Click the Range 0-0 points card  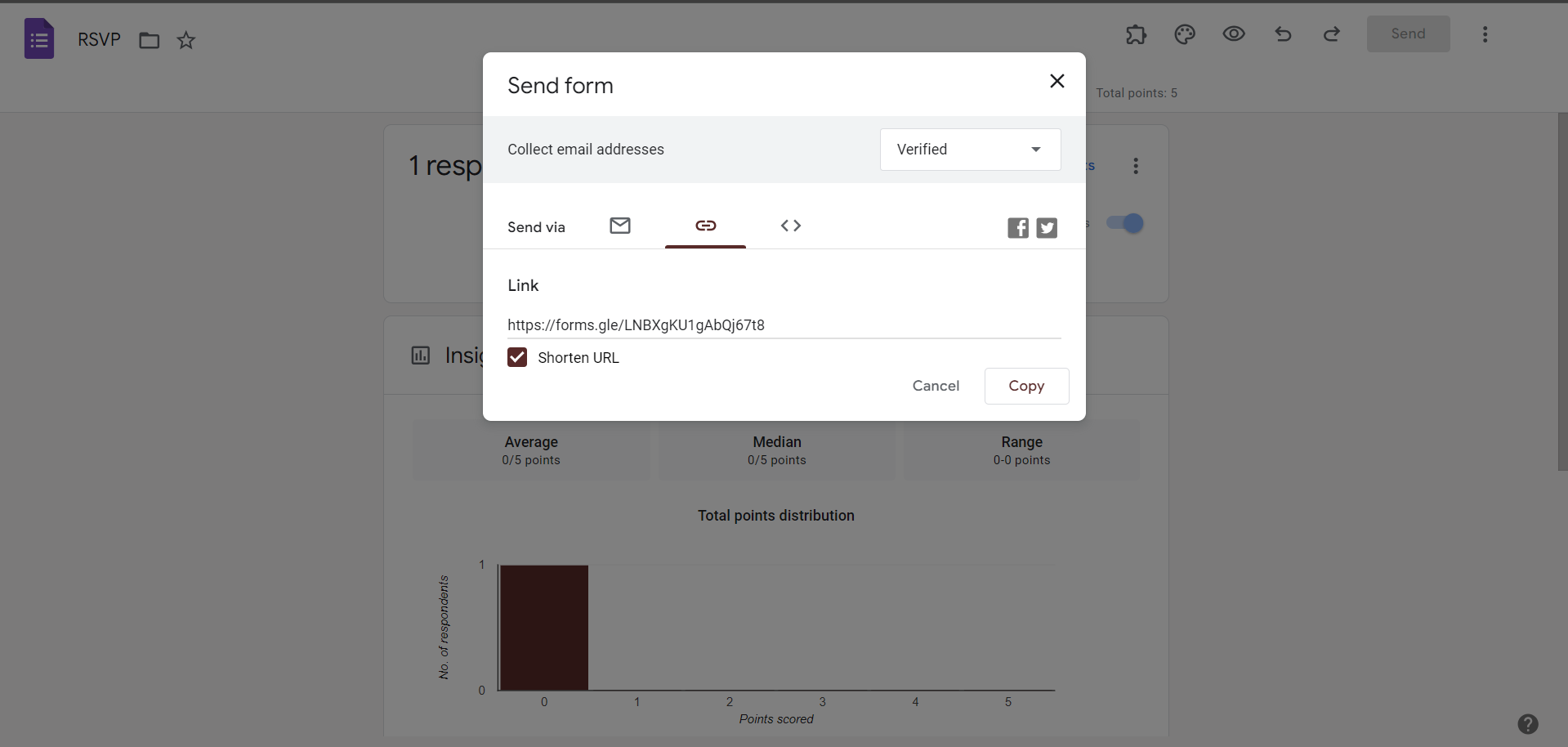click(1022, 450)
